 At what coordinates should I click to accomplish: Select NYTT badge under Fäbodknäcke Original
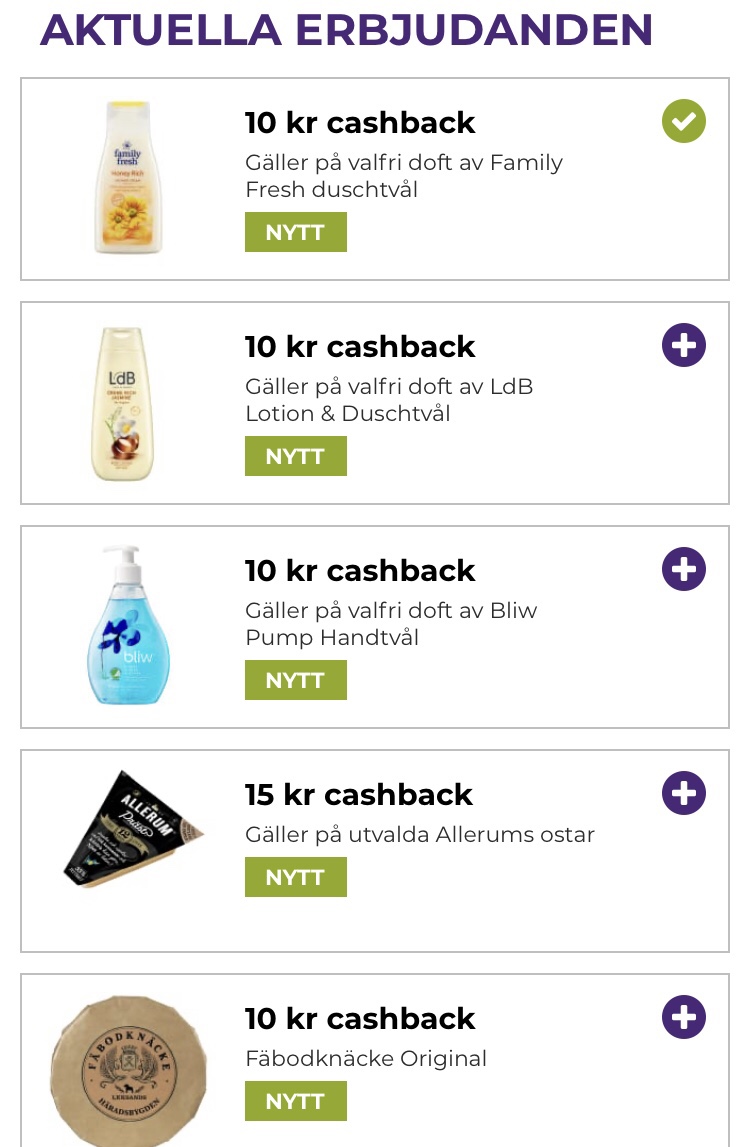[x=296, y=1100]
